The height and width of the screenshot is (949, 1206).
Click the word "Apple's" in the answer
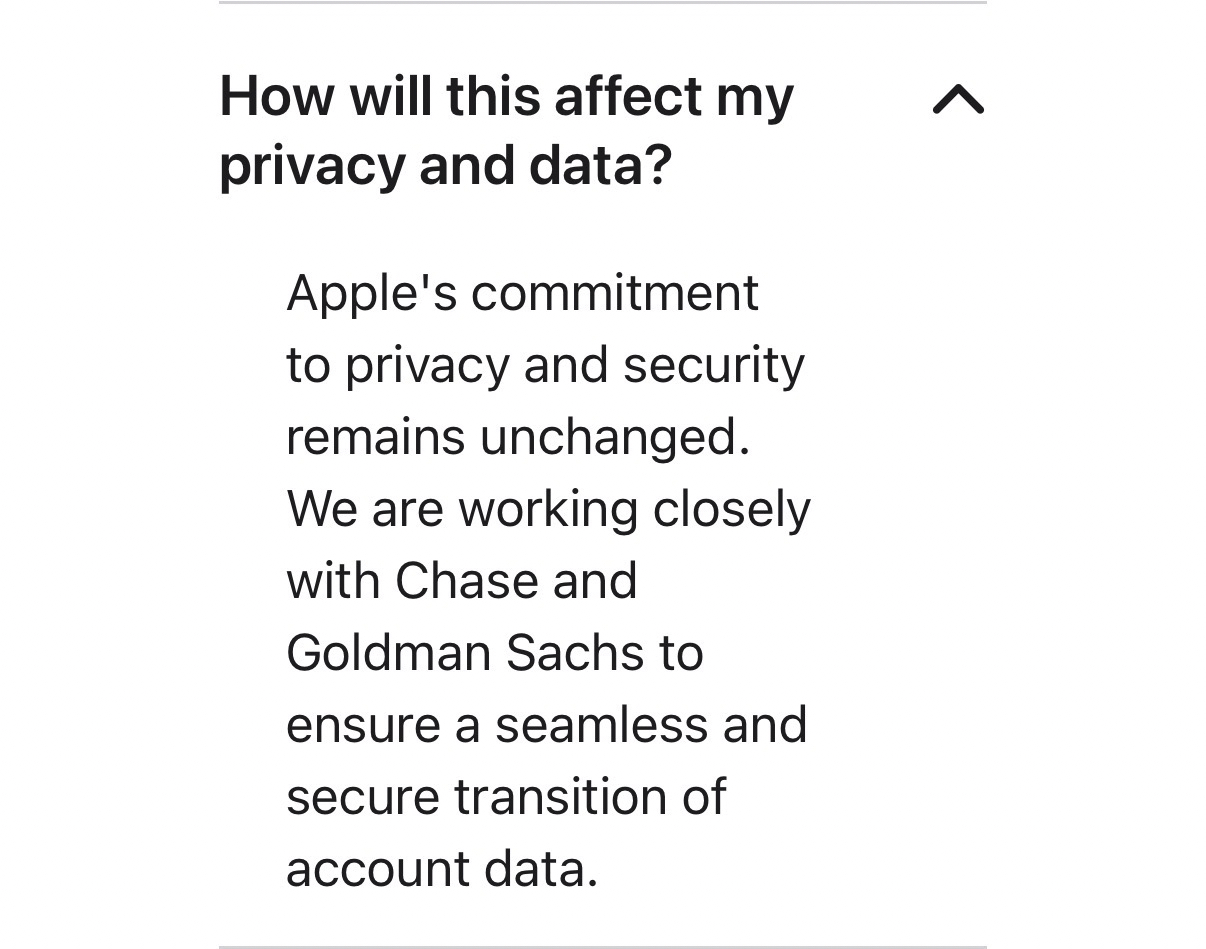tap(372, 293)
